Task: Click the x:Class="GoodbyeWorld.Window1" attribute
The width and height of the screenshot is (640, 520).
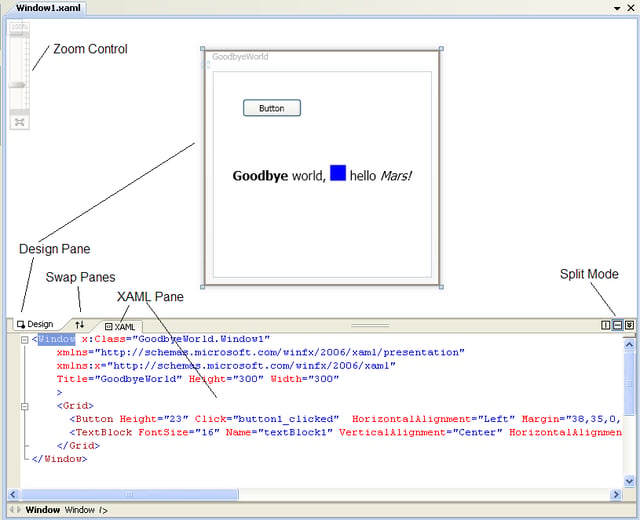Action: click(176, 339)
